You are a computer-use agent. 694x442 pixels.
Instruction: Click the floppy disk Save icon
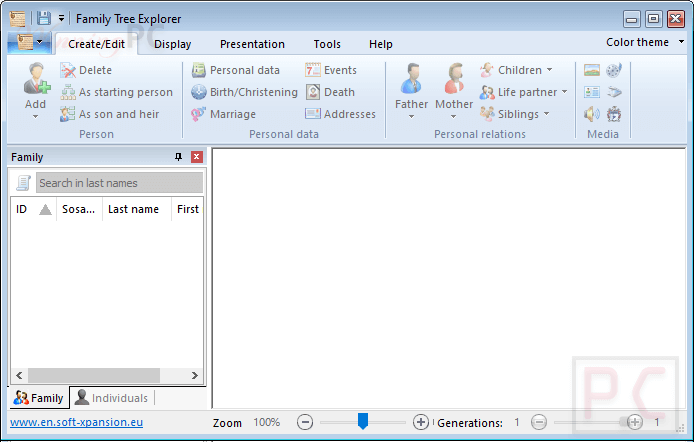click(44, 19)
